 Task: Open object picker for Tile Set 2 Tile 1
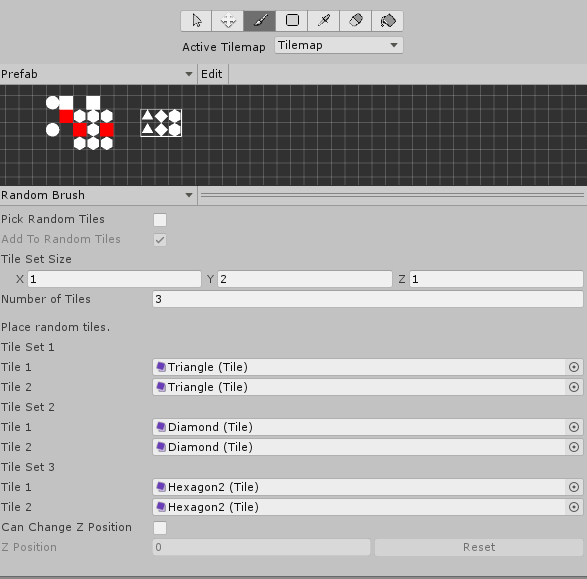click(574, 427)
